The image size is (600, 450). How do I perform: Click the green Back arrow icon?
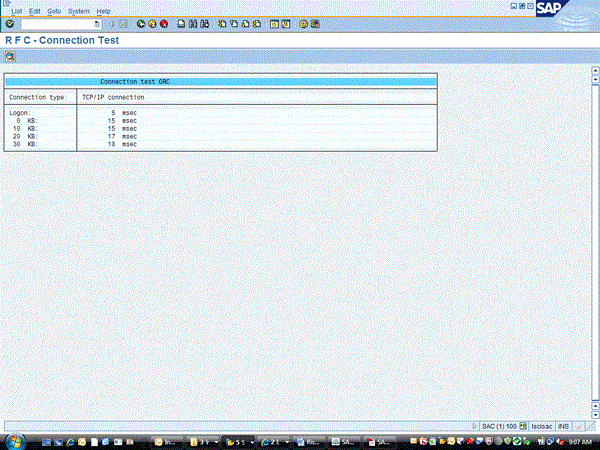tap(141, 23)
